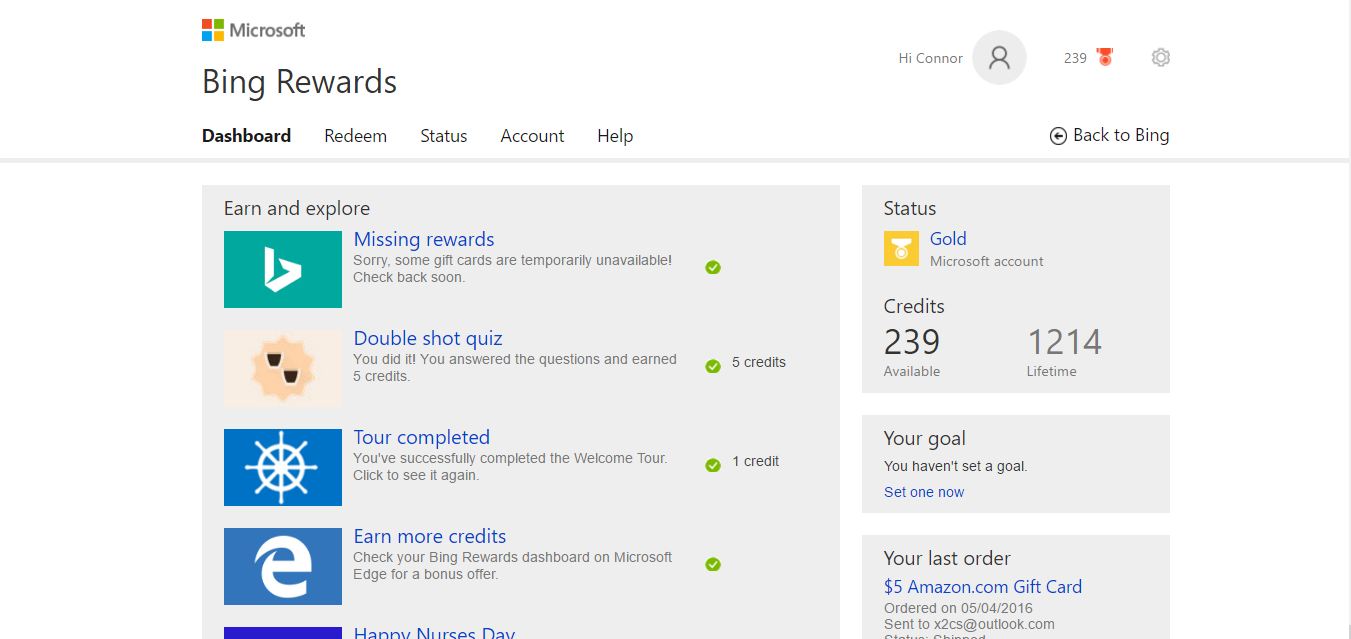Click the medal icon beside 239 credits
The height and width of the screenshot is (639, 1351).
point(1104,57)
